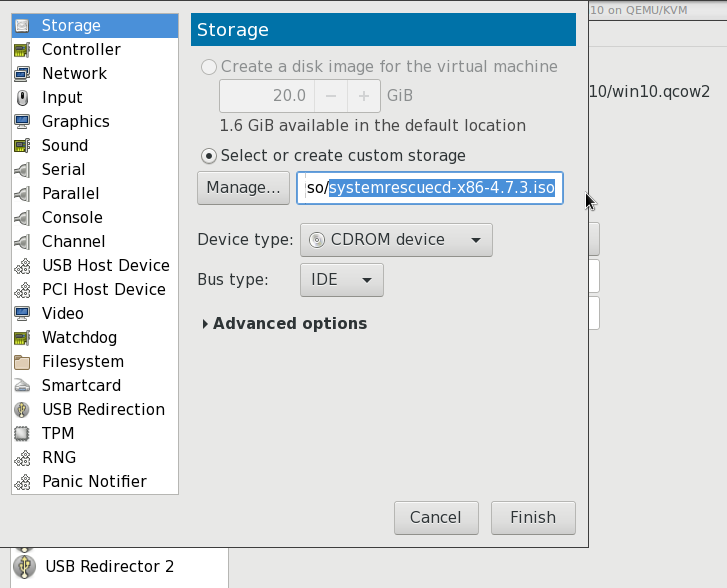This screenshot has height=588, width=727.
Task: Select Panic Notifier in hardware list
Action: [x=94, y=482]
